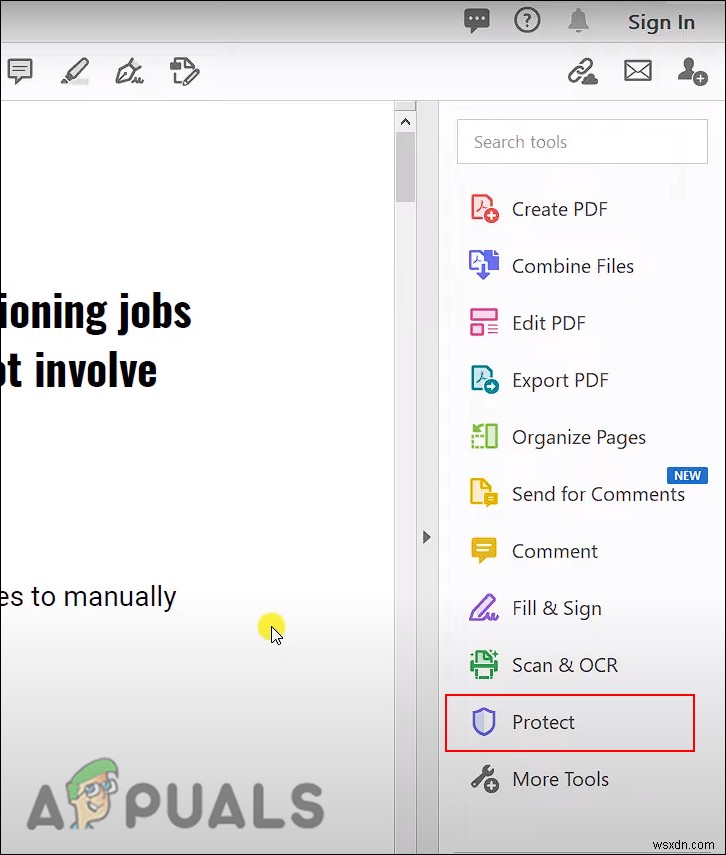Select the Create PDF tool

(x=538, y=209)
